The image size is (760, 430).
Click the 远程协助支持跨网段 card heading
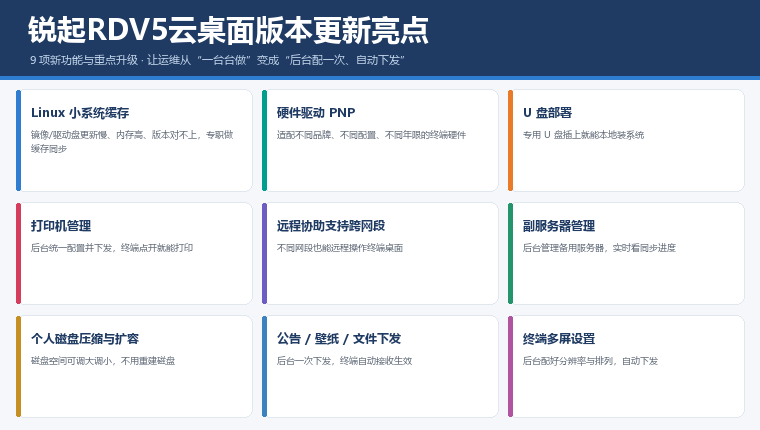click(331, 225)
